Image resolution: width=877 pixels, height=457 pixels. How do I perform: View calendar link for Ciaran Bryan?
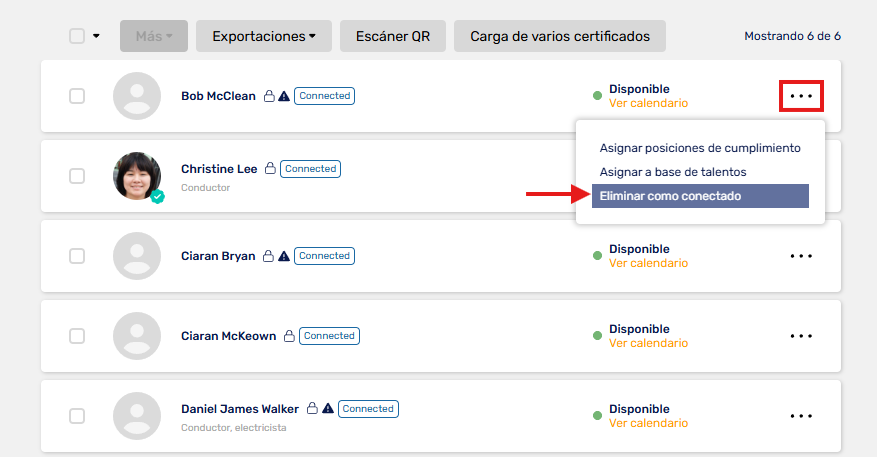(648, 263)
